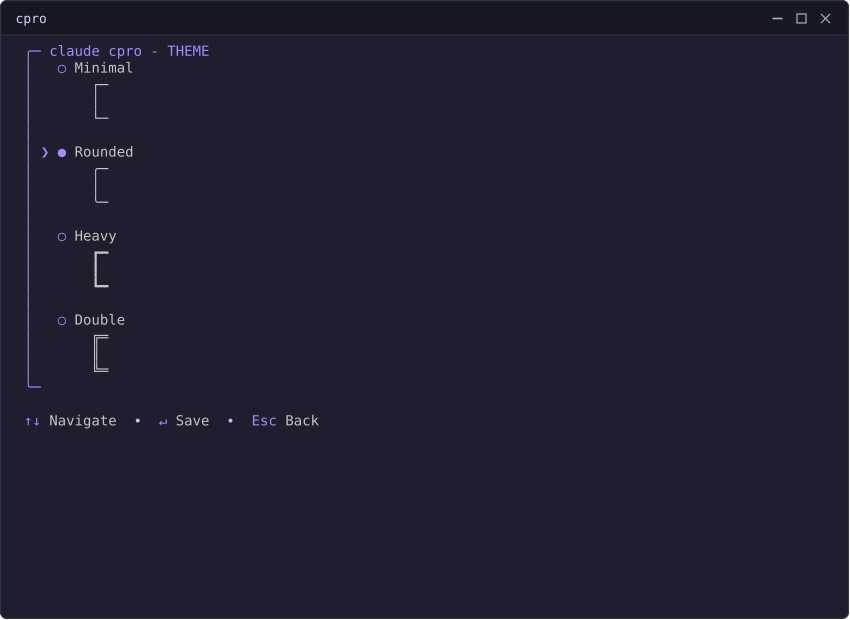Select the Double radio button
Image resolution: width=850 pixels, height=620 pixels.
(x=62, y=321)
